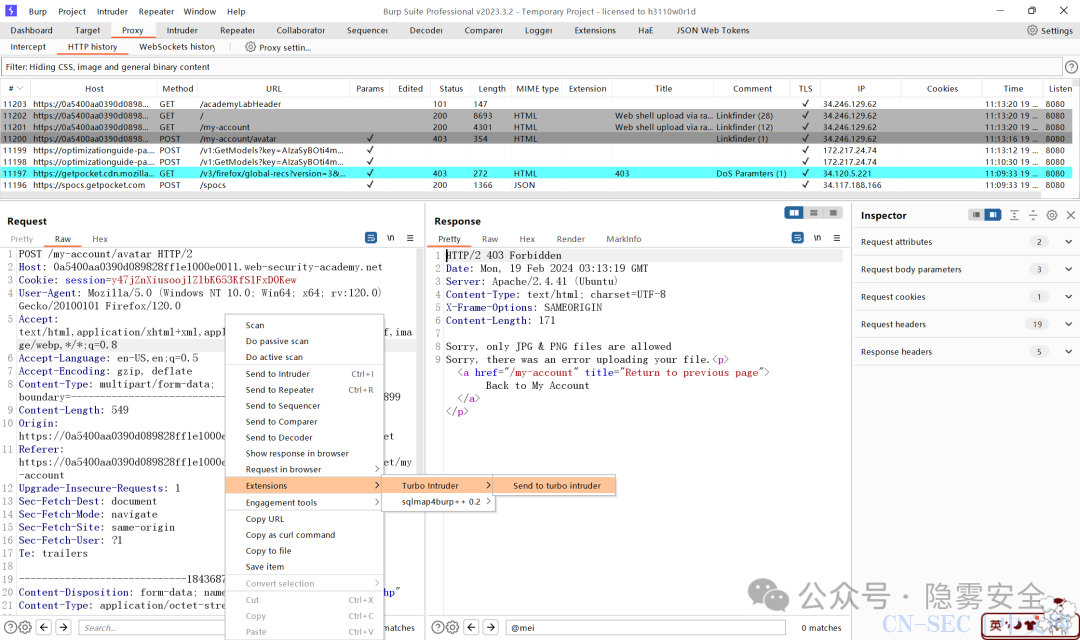The width and height of the screenshot is (1080, 640).
Task: Open the Intruder main tab
Action: tap(182, 30)
